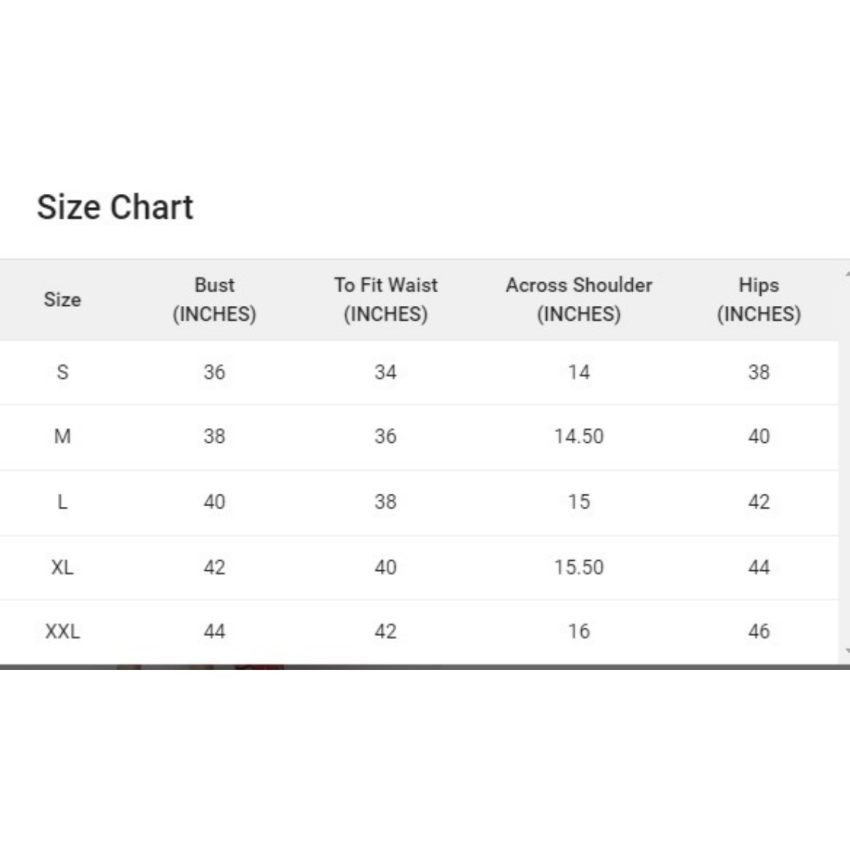Viewport: 850px width, 850px height.
Task: Select the Size column header
Action: [x=62, y=299]
